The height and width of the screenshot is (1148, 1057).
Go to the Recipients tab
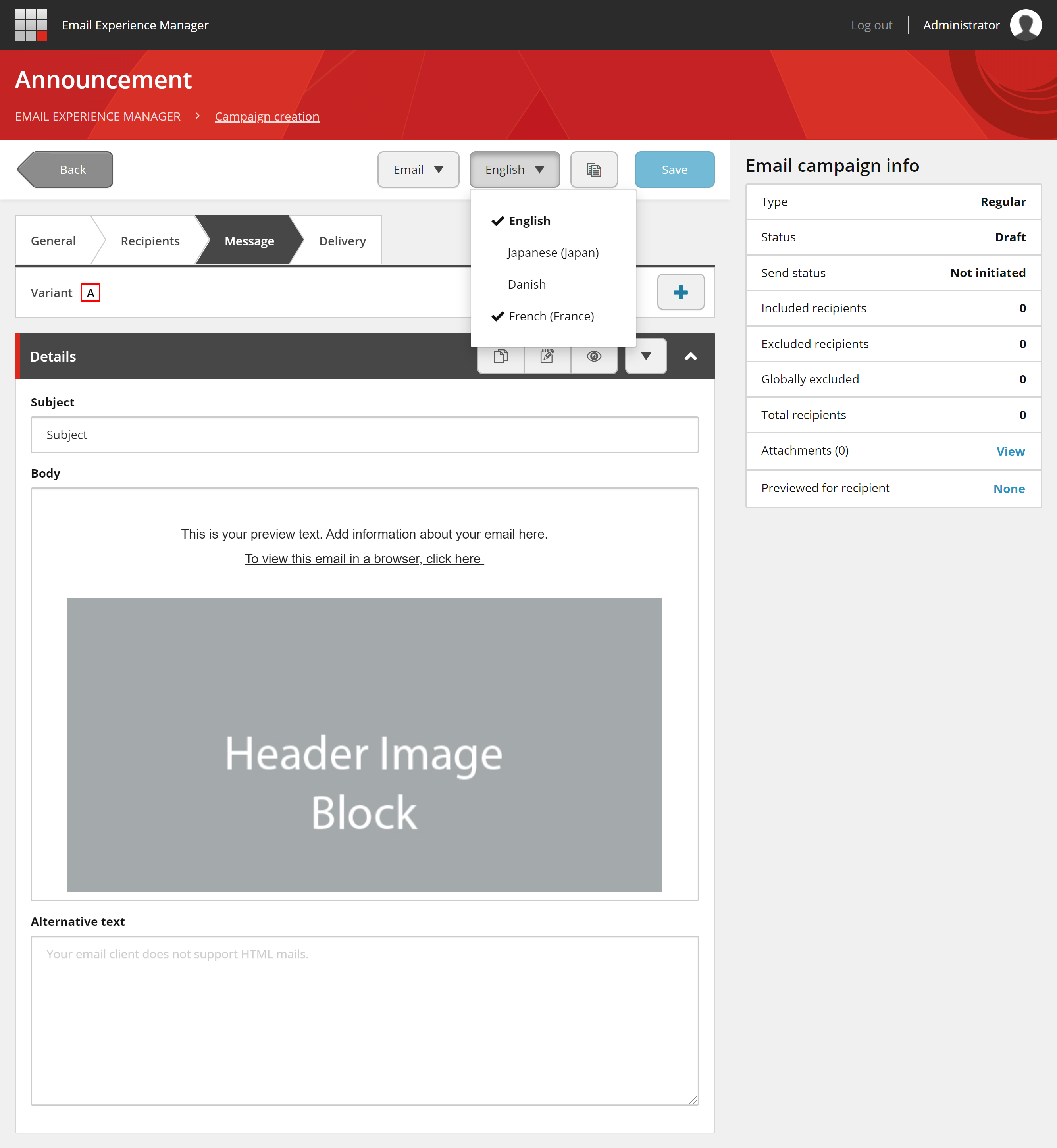[x=150, y=241]
